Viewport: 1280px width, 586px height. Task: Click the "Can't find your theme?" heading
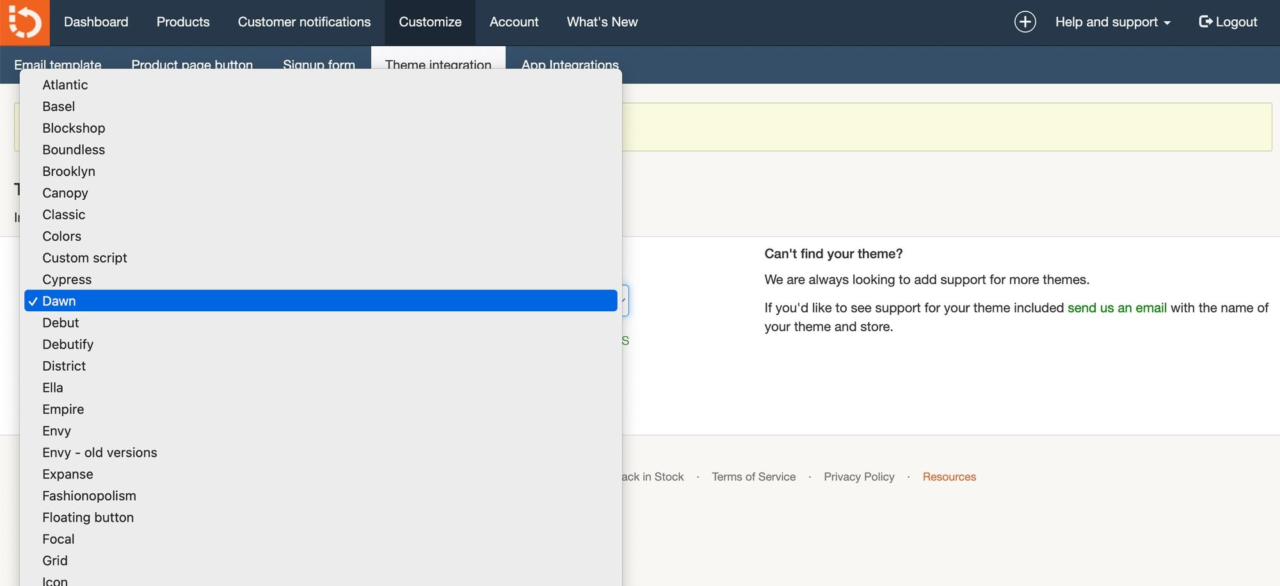tap(834, 254)
